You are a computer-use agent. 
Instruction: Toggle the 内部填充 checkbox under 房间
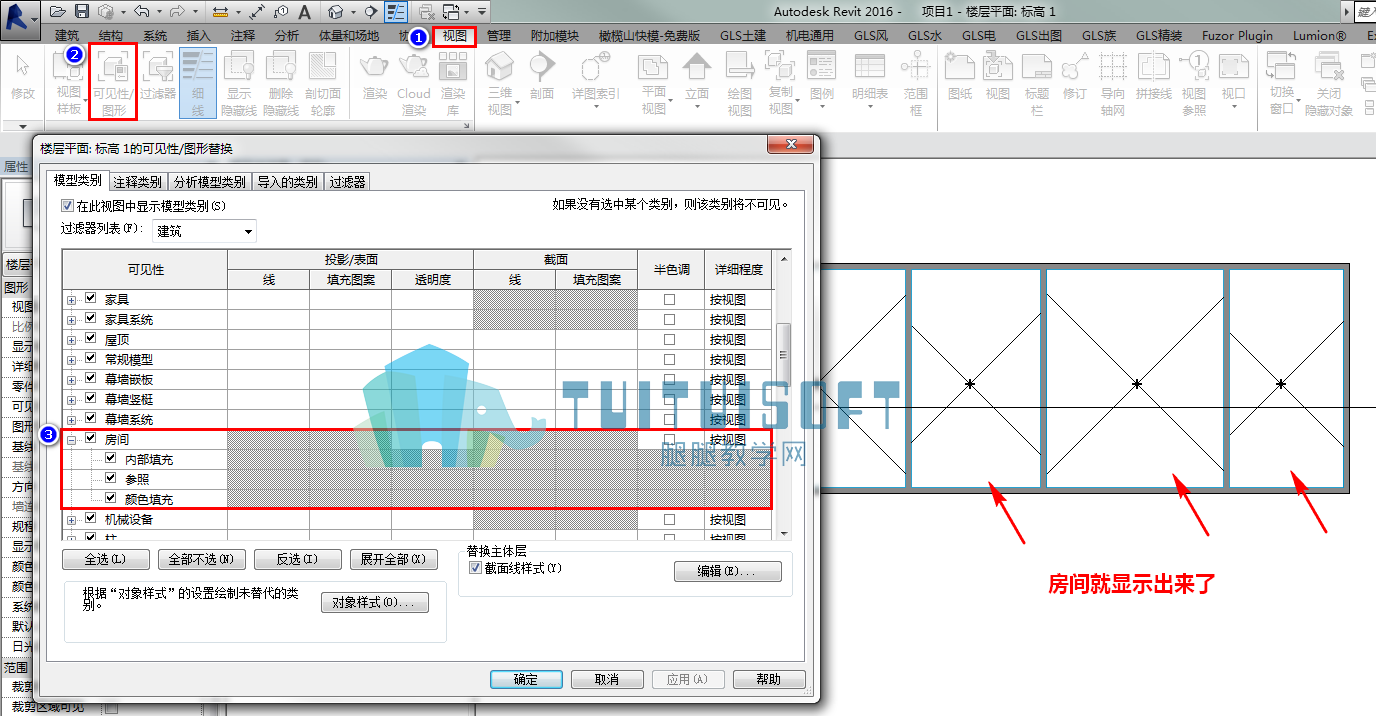[111, 459]
